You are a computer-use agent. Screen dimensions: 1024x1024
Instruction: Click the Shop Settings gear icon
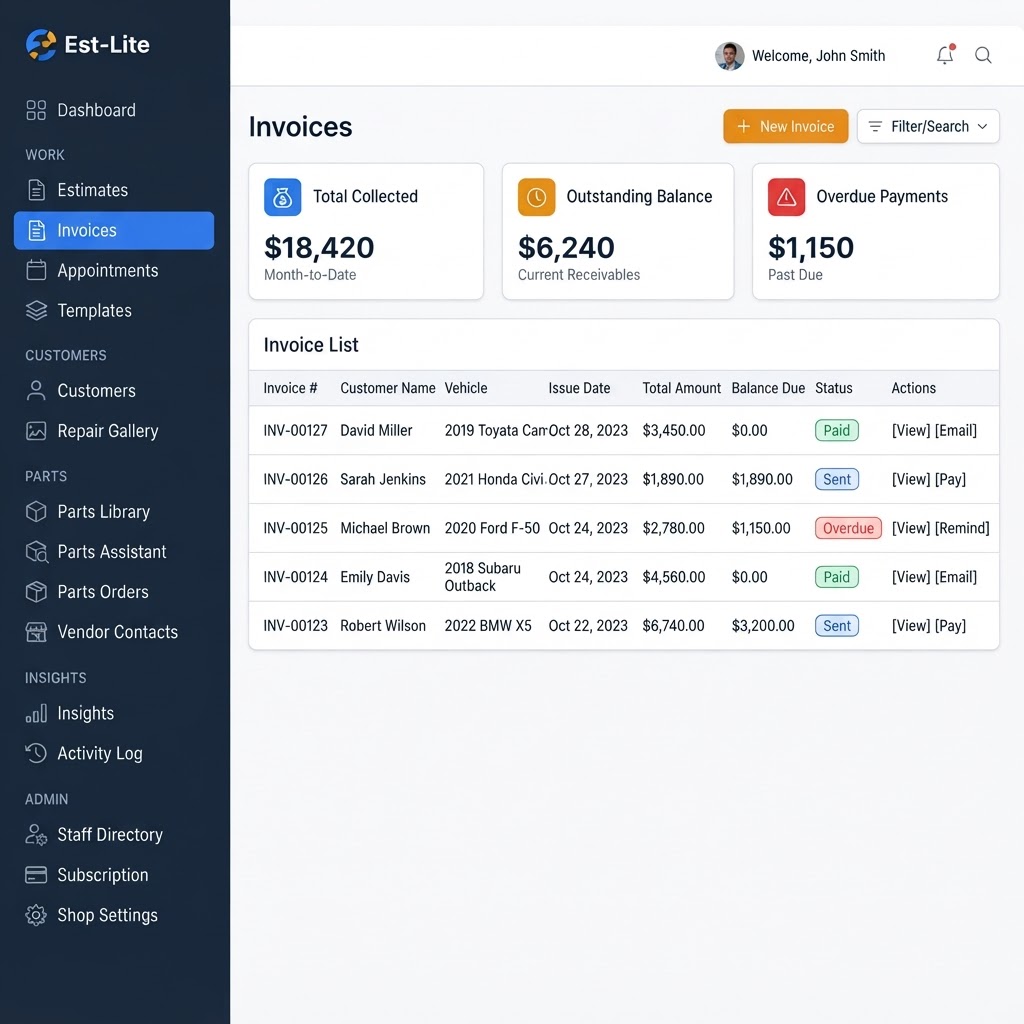click(36, 915)
